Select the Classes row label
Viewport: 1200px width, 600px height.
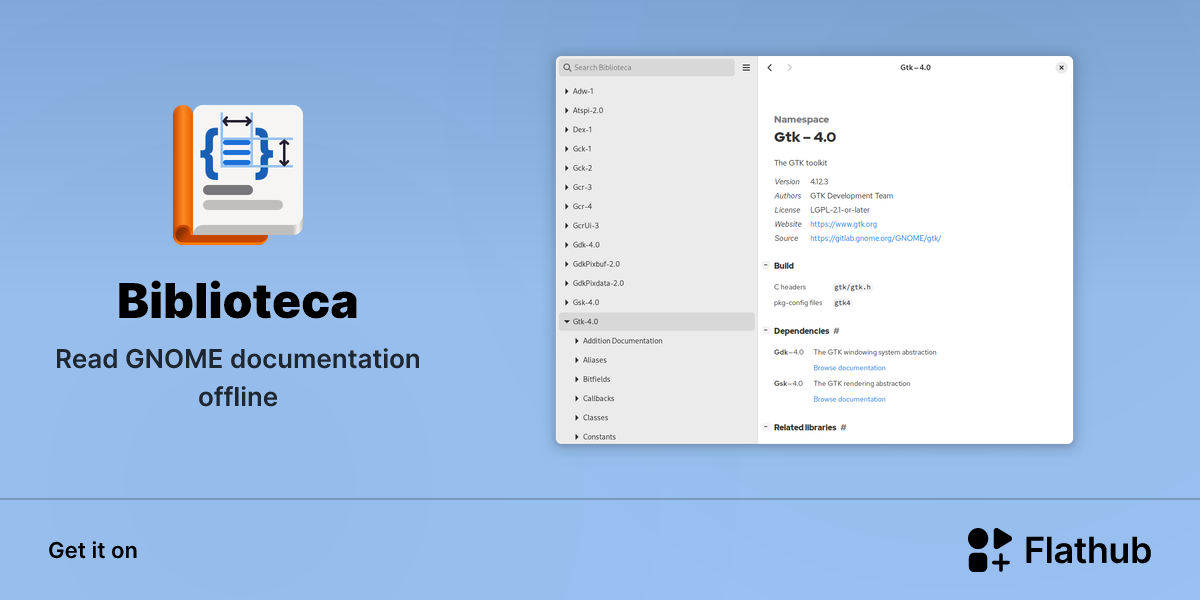click(x=596, y=418)
